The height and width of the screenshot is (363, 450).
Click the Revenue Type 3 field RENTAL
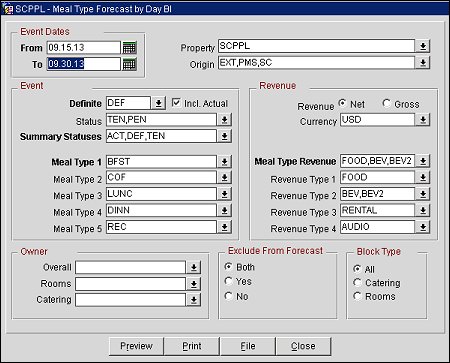378,211
